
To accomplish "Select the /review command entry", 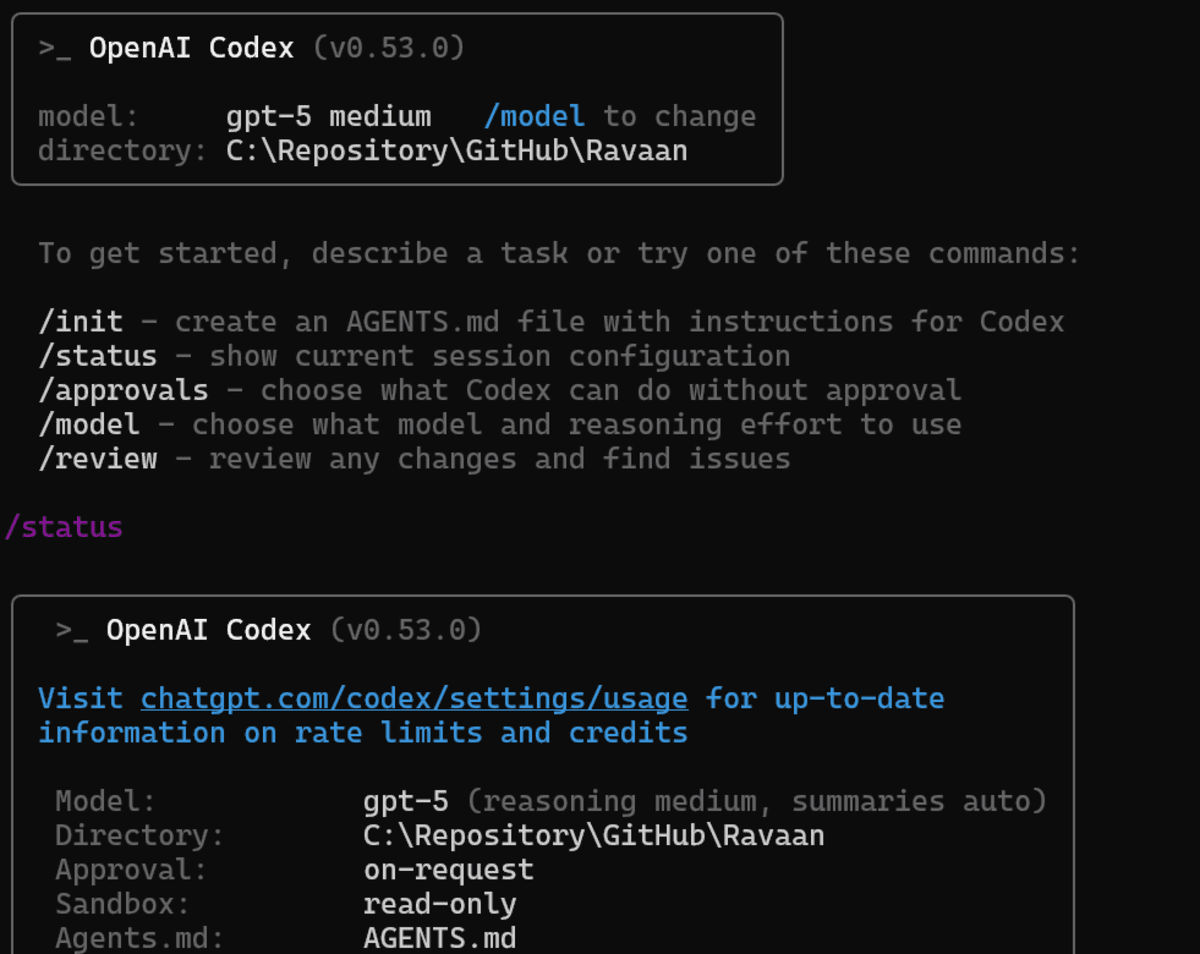I will click(97, 458).
